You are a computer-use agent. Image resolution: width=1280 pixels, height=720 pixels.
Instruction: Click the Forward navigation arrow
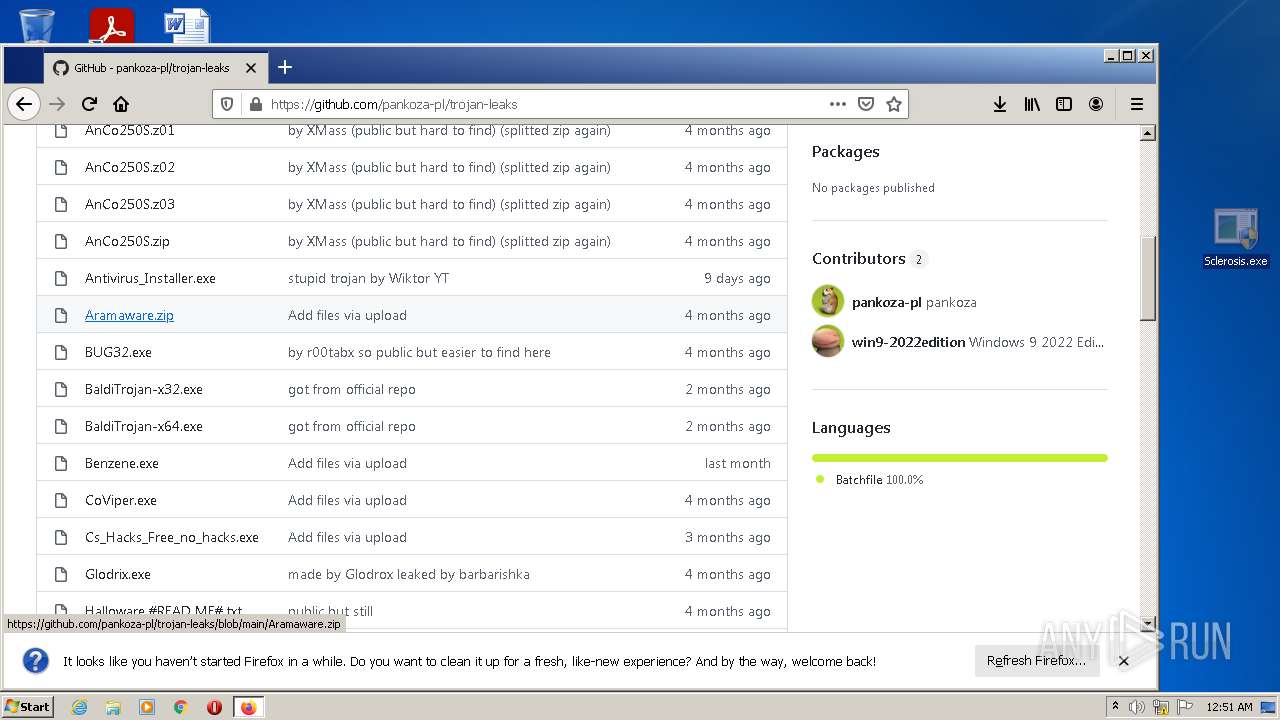pyautogui.click(x=57, y=104)
